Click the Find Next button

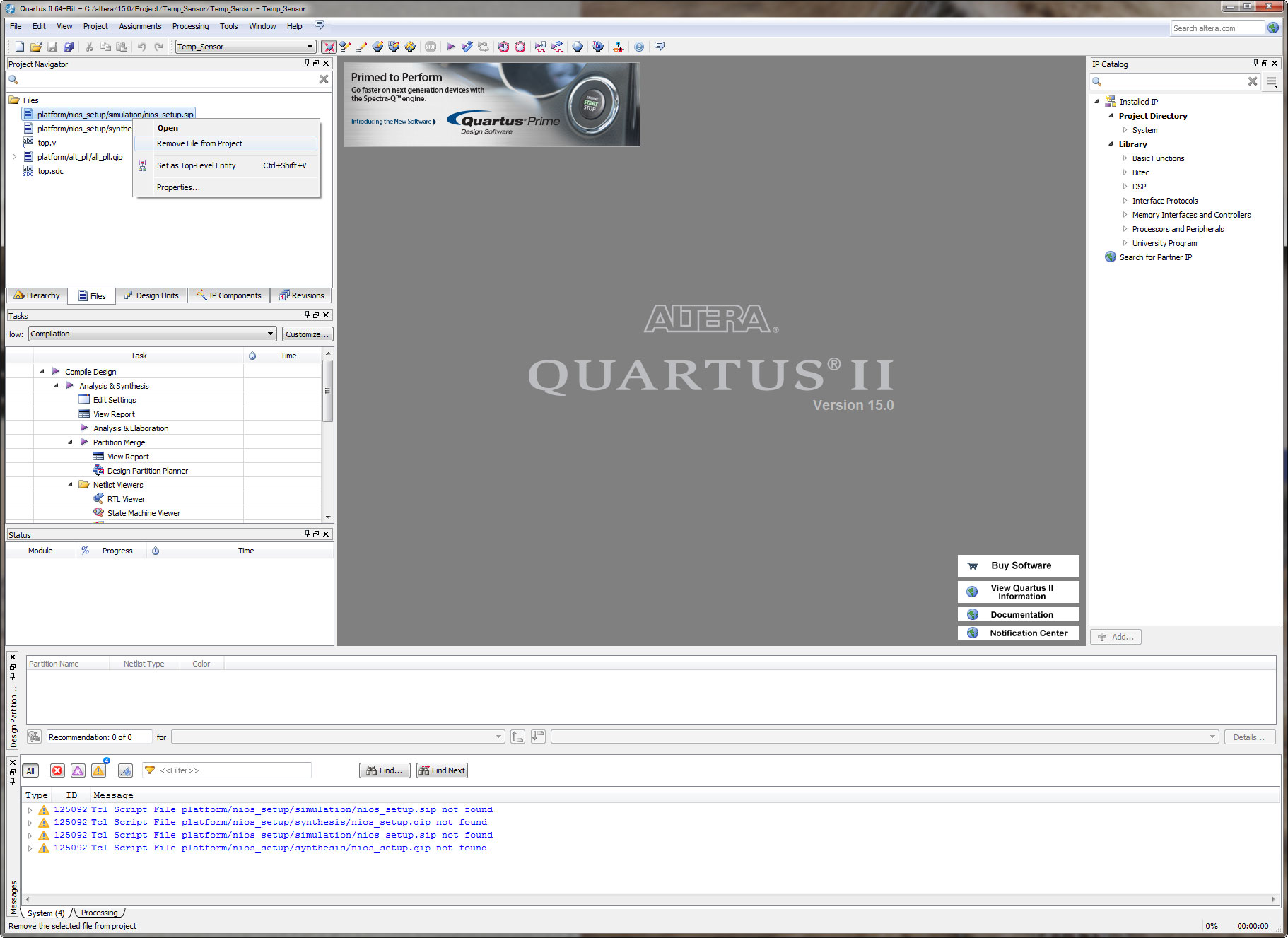442,770
